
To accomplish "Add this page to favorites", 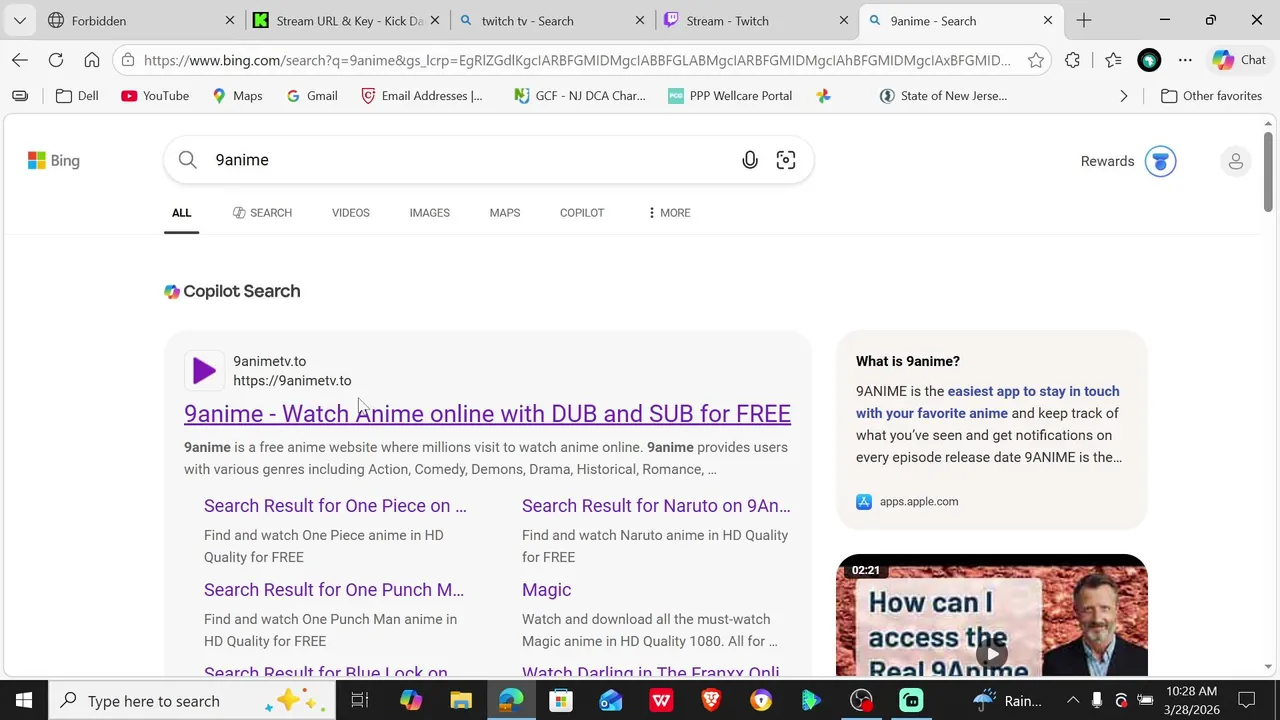I will click(x=1036, y=60).
